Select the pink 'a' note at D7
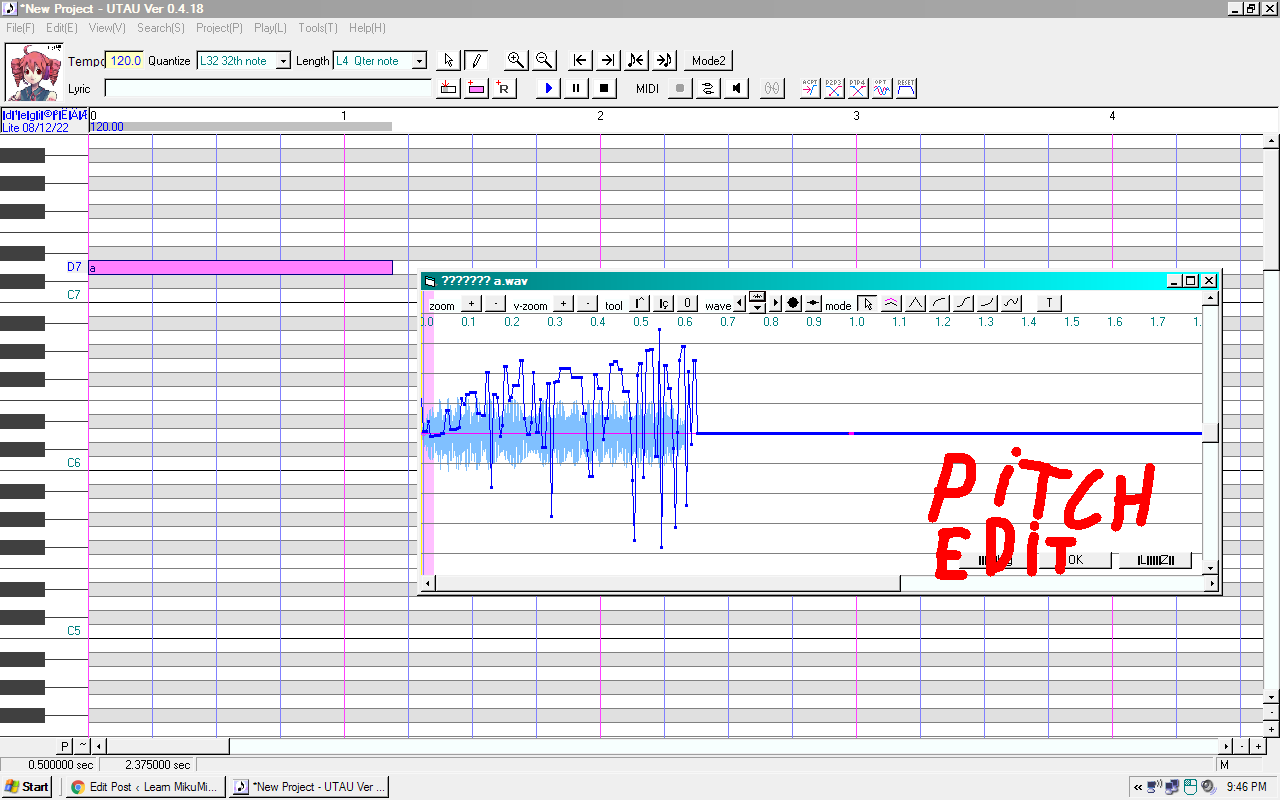The image size is (1280, 800). click(240, 267)
